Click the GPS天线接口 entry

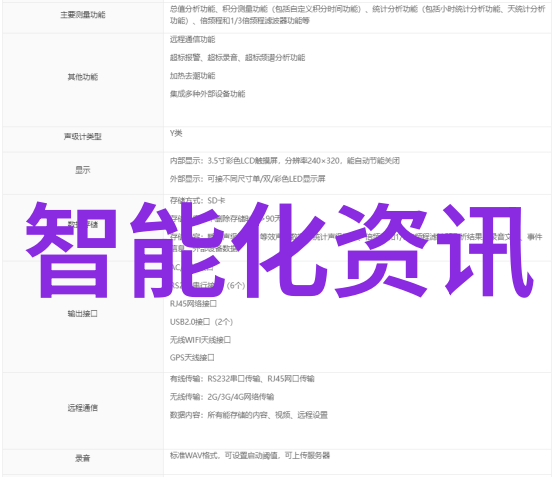click(192, 358)
